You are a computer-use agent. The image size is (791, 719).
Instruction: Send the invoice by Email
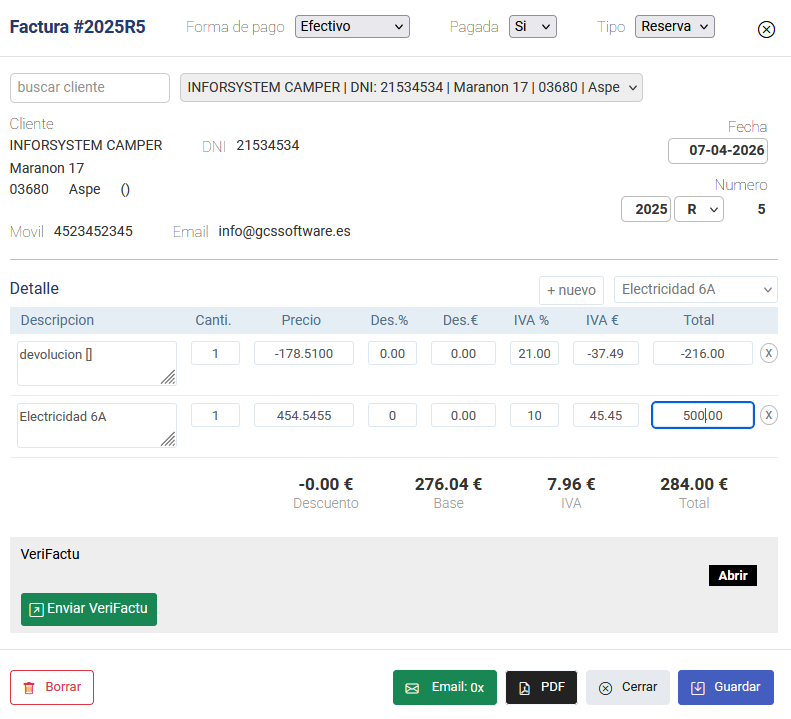point(445,688)
